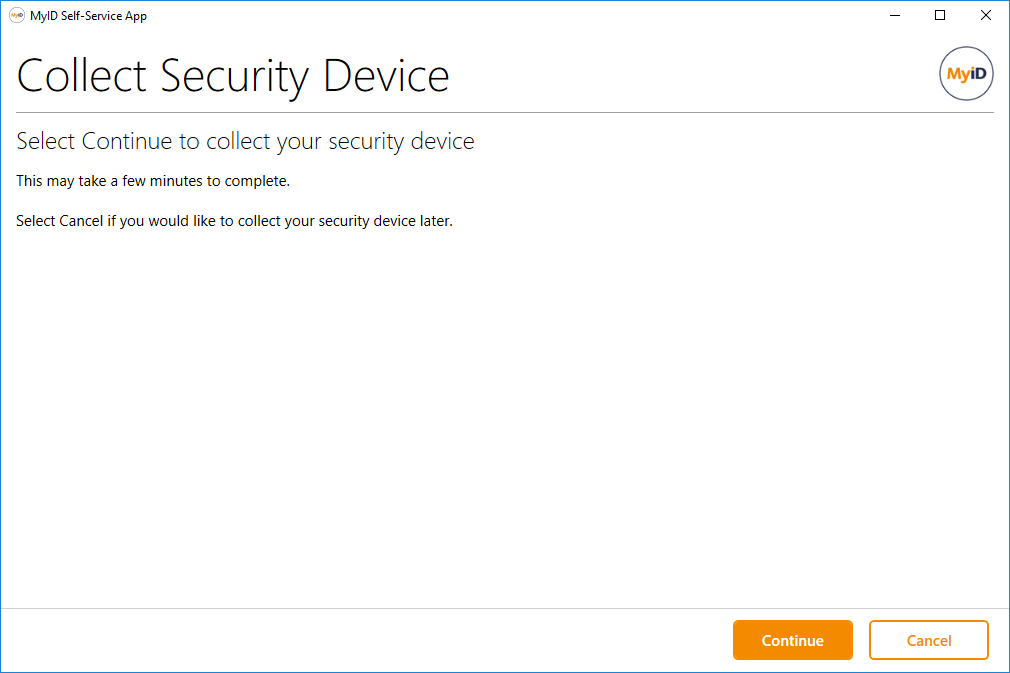The height and width of the screenshot is (673, 1010).
Task: Click the MyID icon in the title bar
Action: [x=17, y=16]
